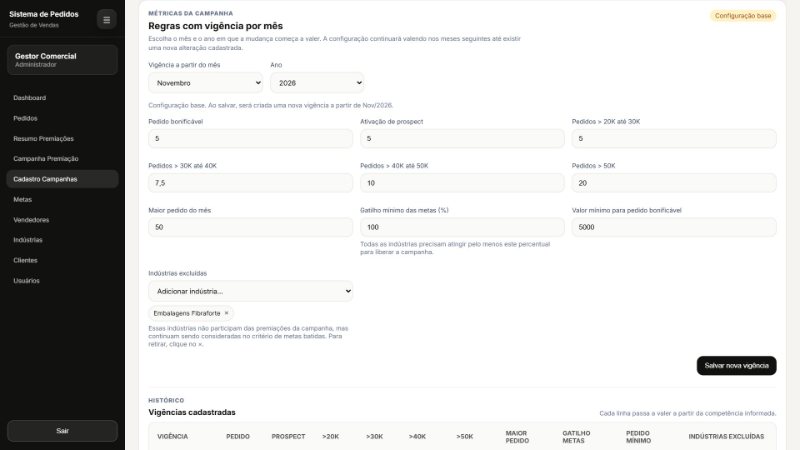This screenshot has width=800, height=450.
Task: Click the Vigências cadastradas heading
Action: pos(192,412)
